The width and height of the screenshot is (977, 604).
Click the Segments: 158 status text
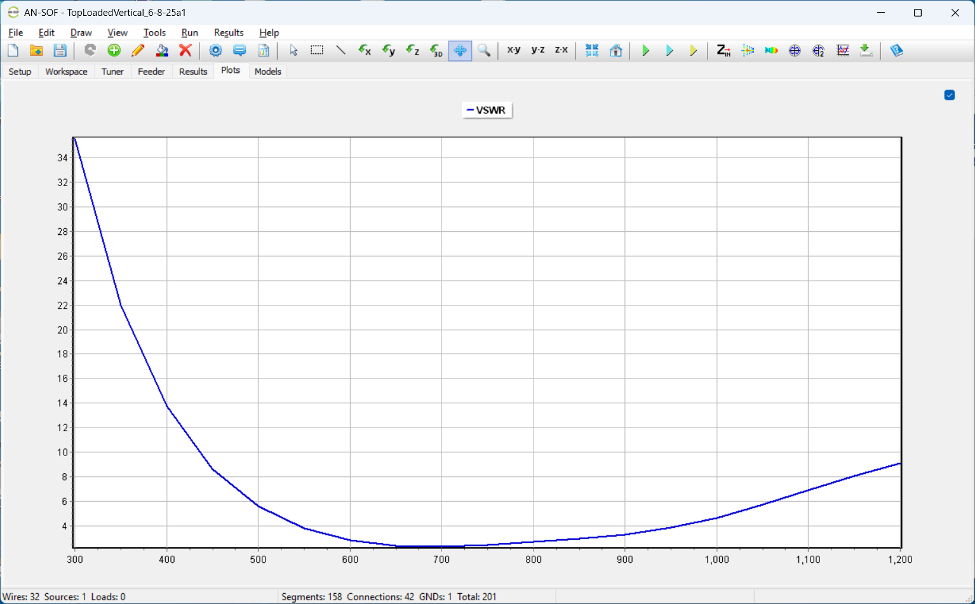312,597
